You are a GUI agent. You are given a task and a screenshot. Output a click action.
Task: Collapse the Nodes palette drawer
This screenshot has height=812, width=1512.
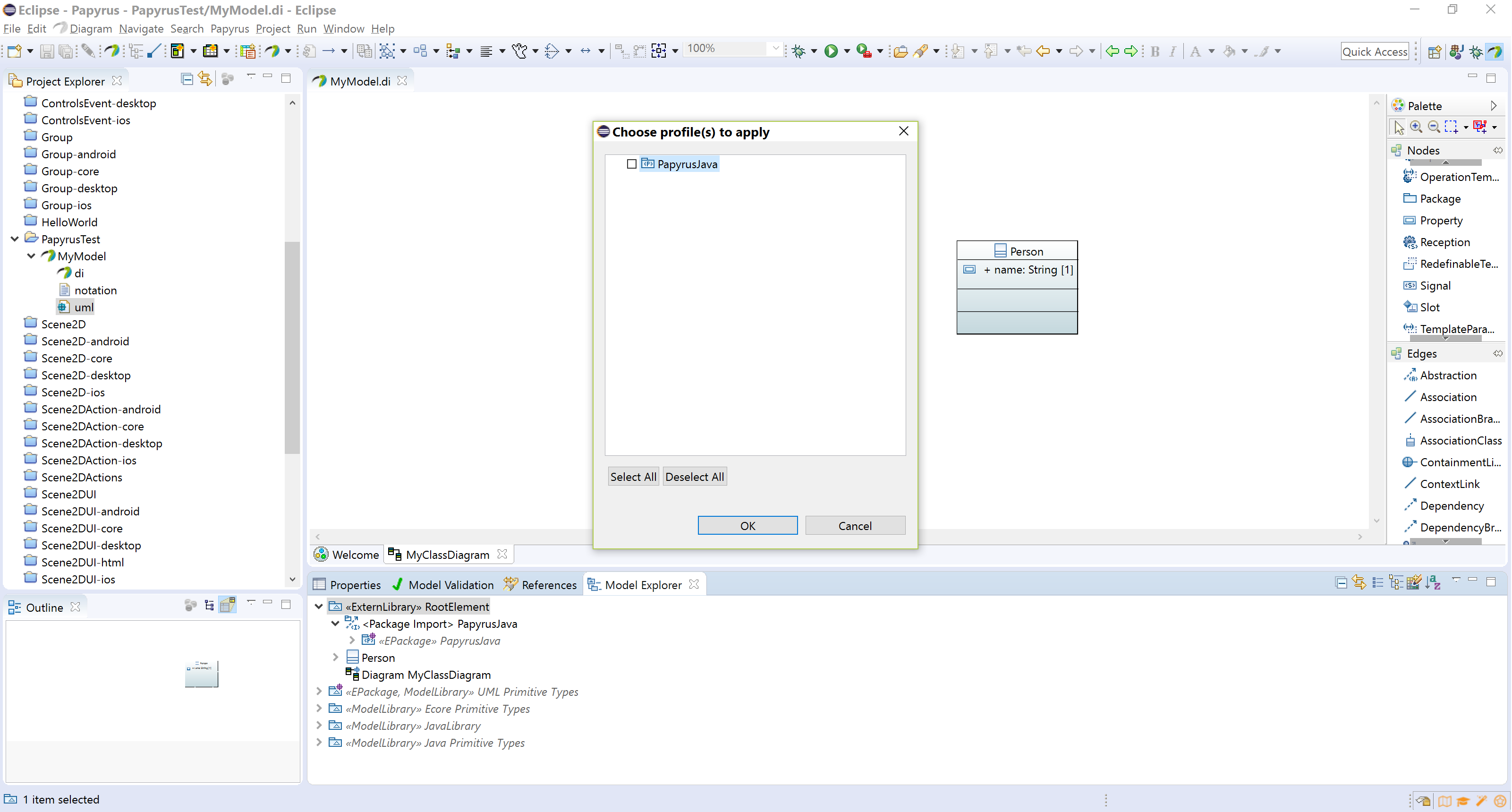click(x=1423, y=150)
